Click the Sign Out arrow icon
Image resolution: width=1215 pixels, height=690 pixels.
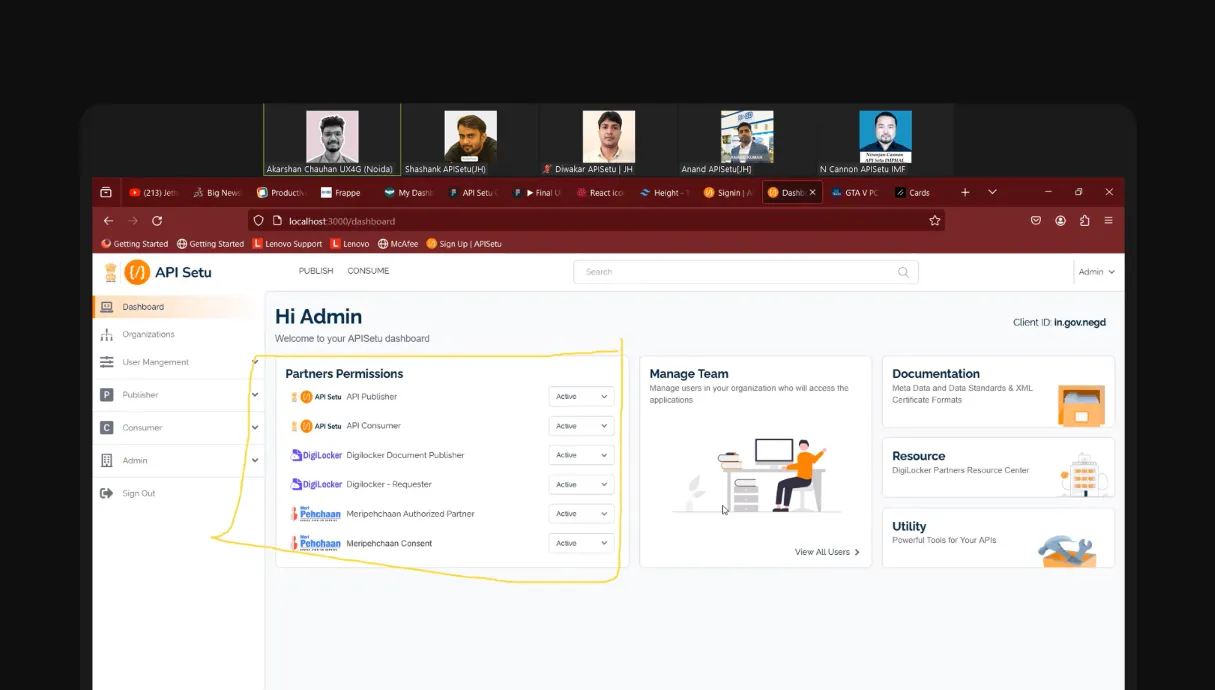coord(107,494)
